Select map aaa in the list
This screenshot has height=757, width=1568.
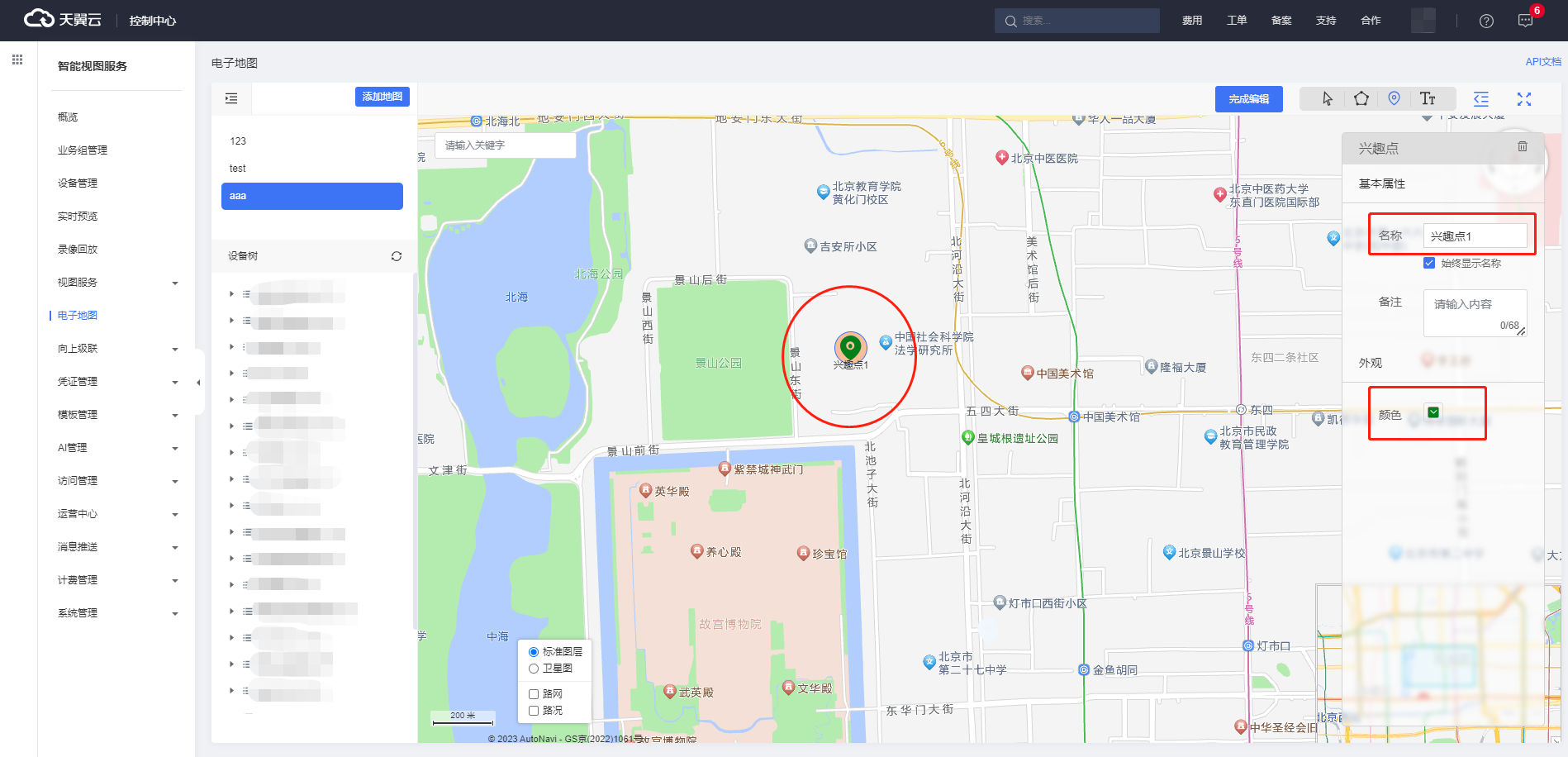(312, 196)
